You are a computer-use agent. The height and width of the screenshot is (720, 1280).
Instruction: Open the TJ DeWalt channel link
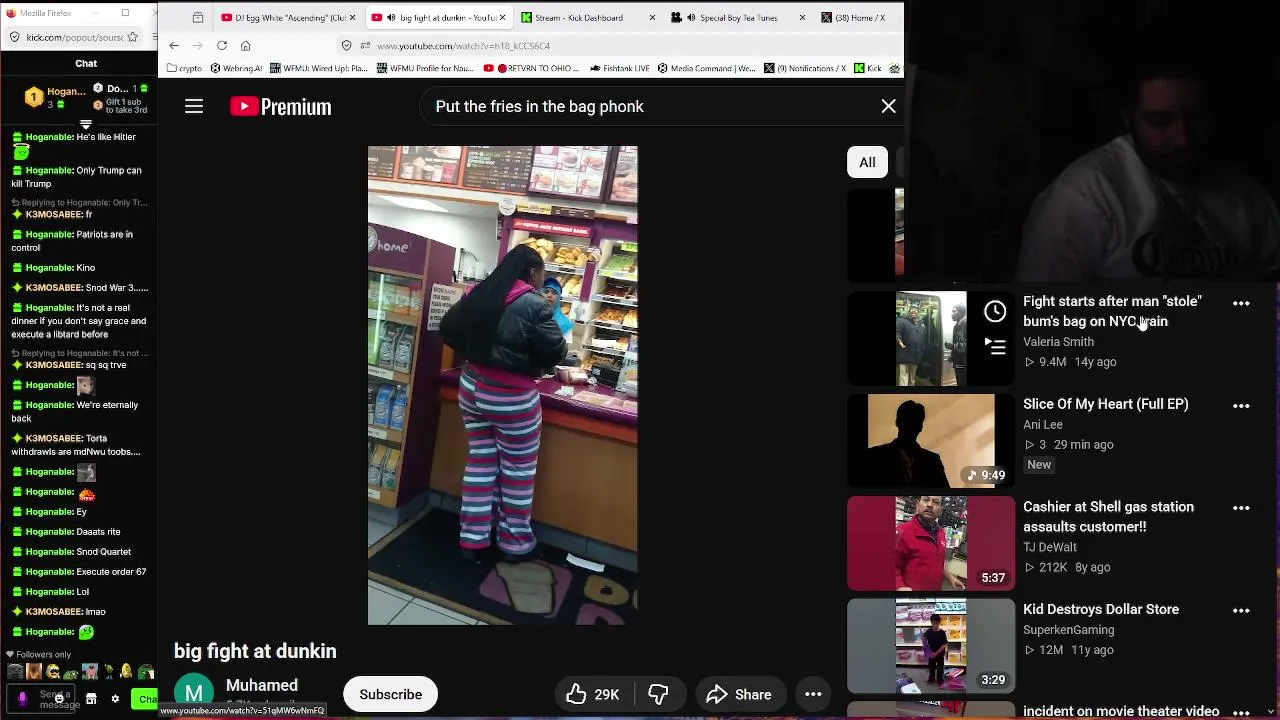coord(1050,547)
